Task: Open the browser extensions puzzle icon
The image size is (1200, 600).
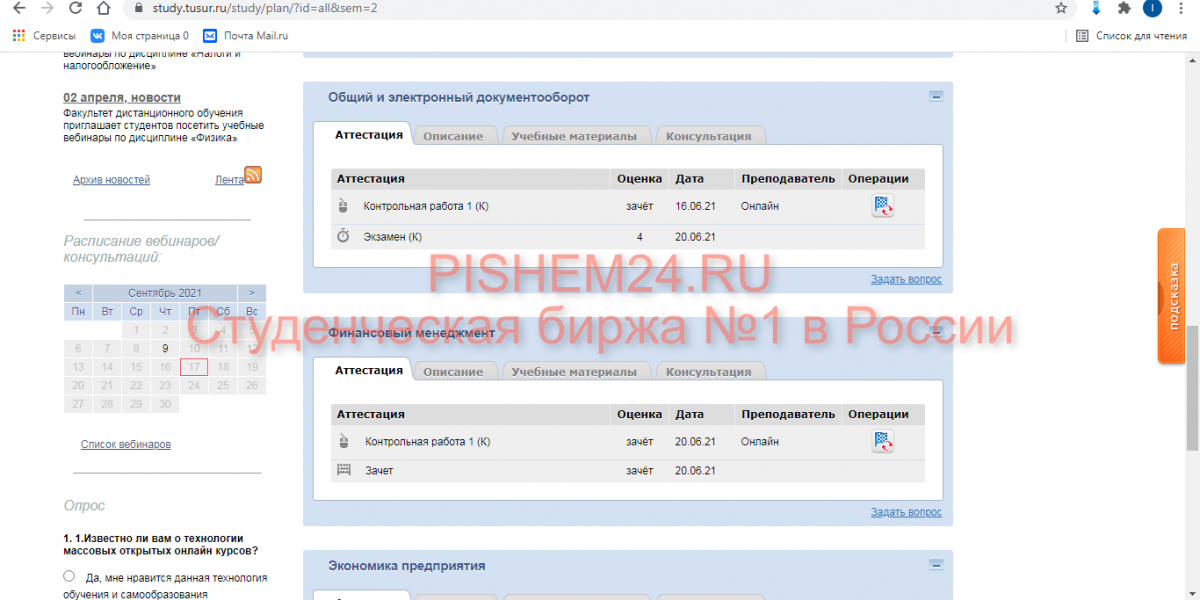Action: (x=1124, y=8)
